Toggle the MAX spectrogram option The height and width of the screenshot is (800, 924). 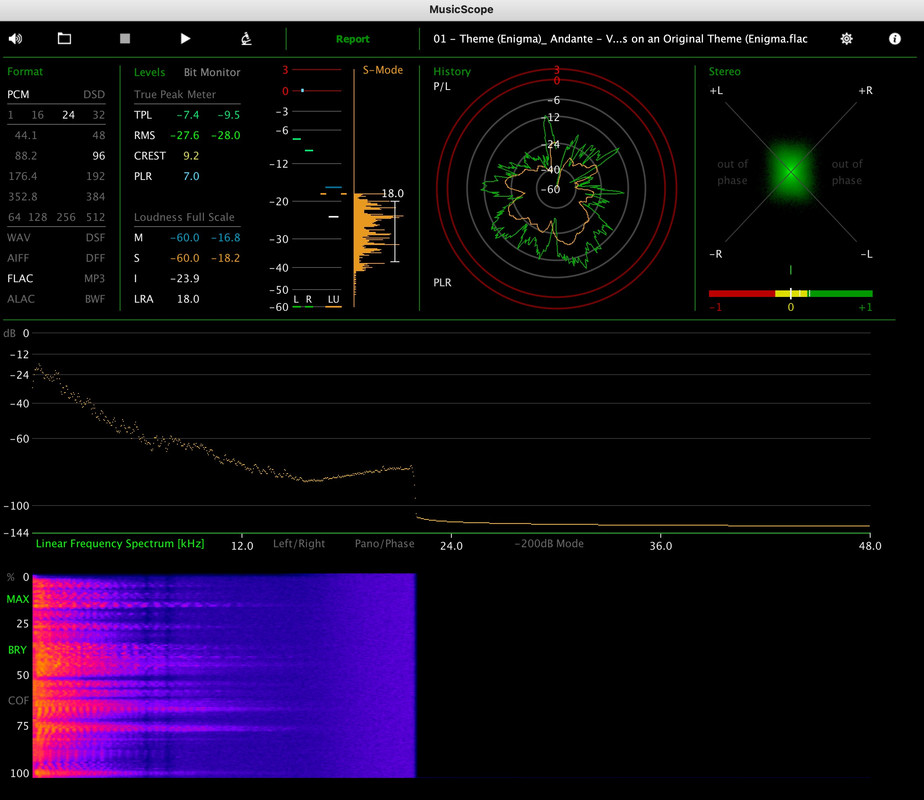[18, 599]
